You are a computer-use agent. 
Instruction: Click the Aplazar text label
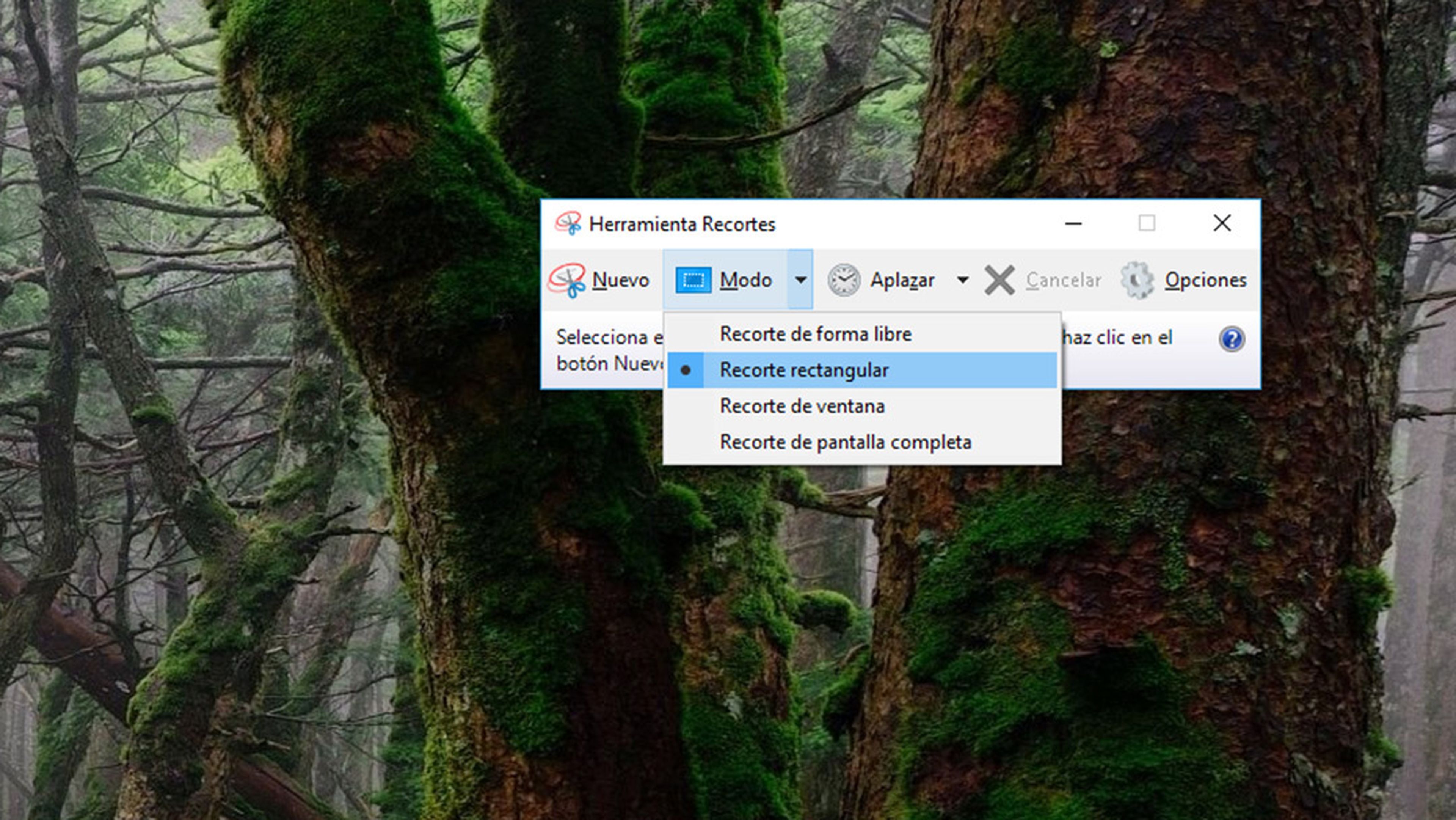click(x=902, y=280)
